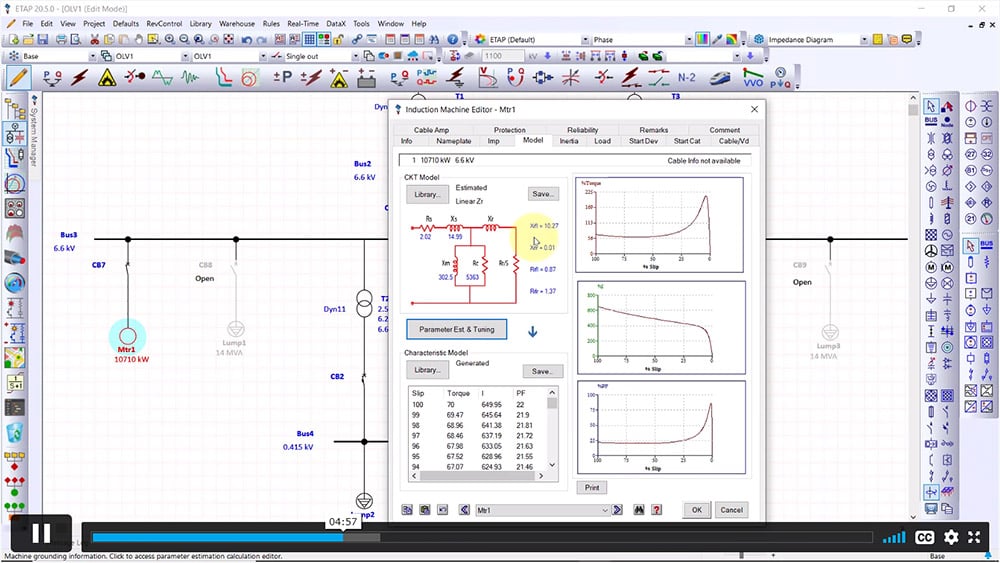Viewport: 1000px width, 563px height.
Task: Click the Cut scissors icon
Action: pyautogui.click(x=94, y=40)
